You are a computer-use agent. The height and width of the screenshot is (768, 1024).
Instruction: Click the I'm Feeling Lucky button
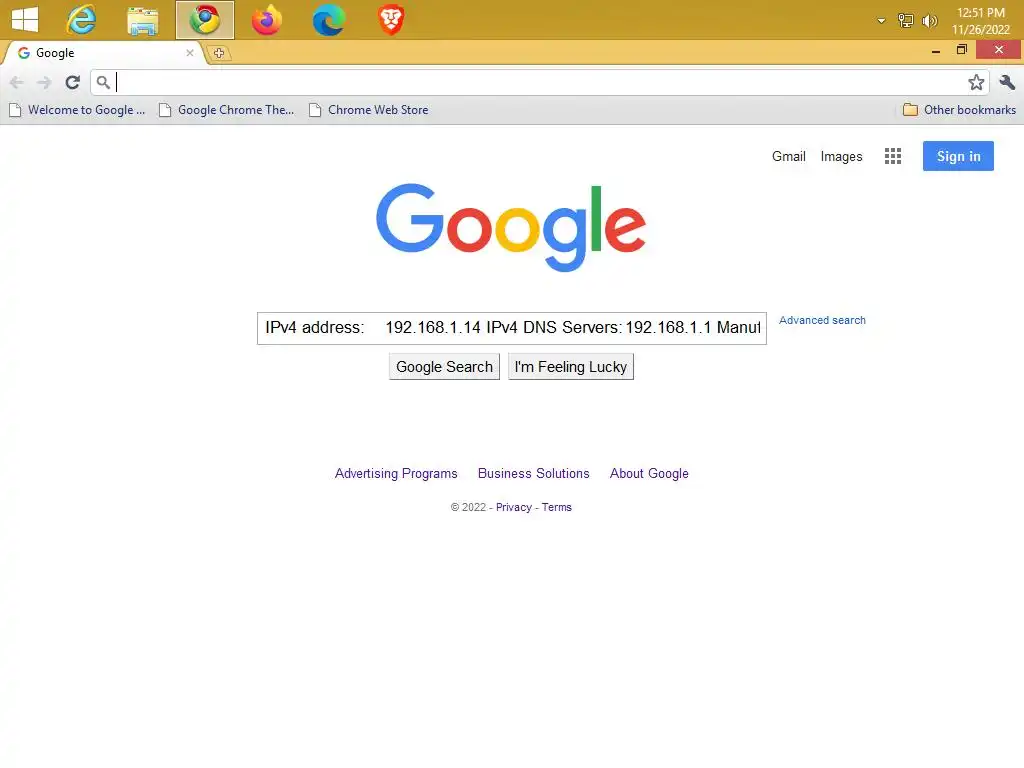click(570, 367)
